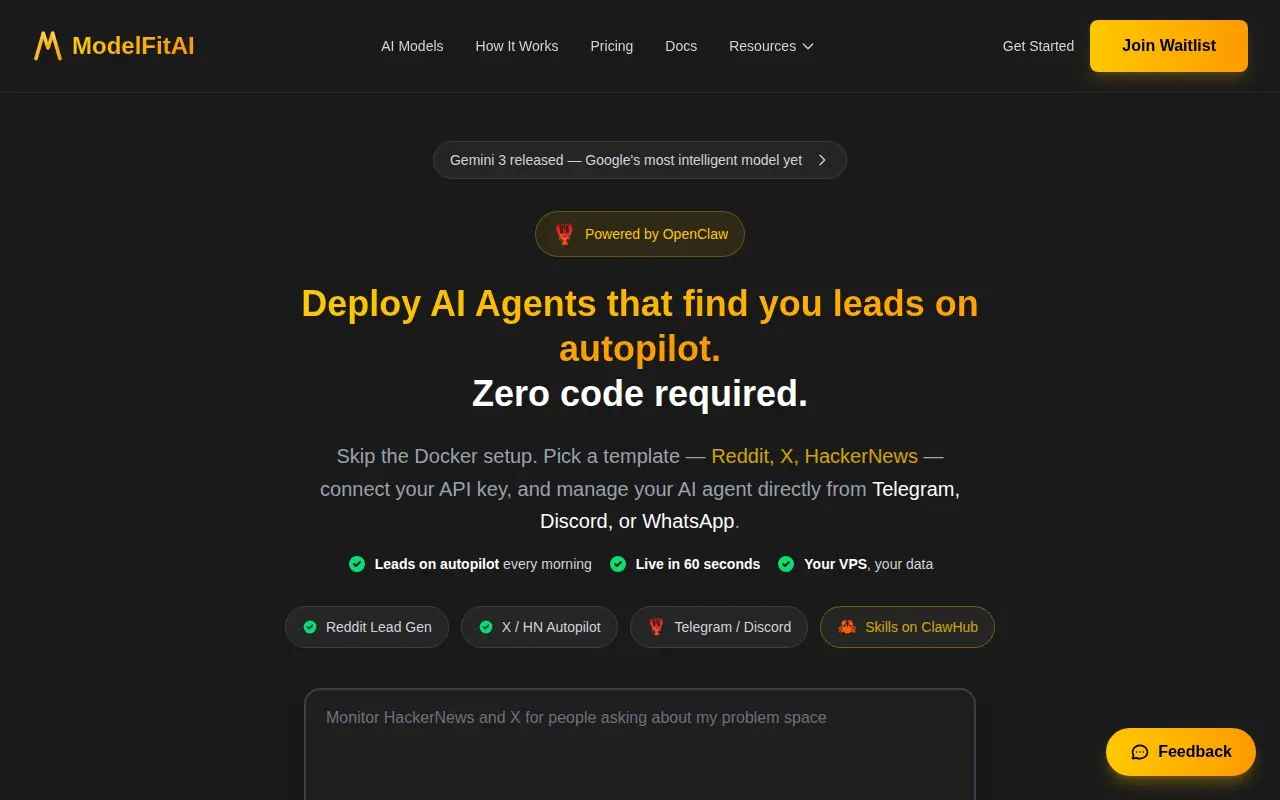Viewport: 1280px width, 800px height.
Task: Click the 'Deploy AI Agents' headline
Action: (640, 326)
